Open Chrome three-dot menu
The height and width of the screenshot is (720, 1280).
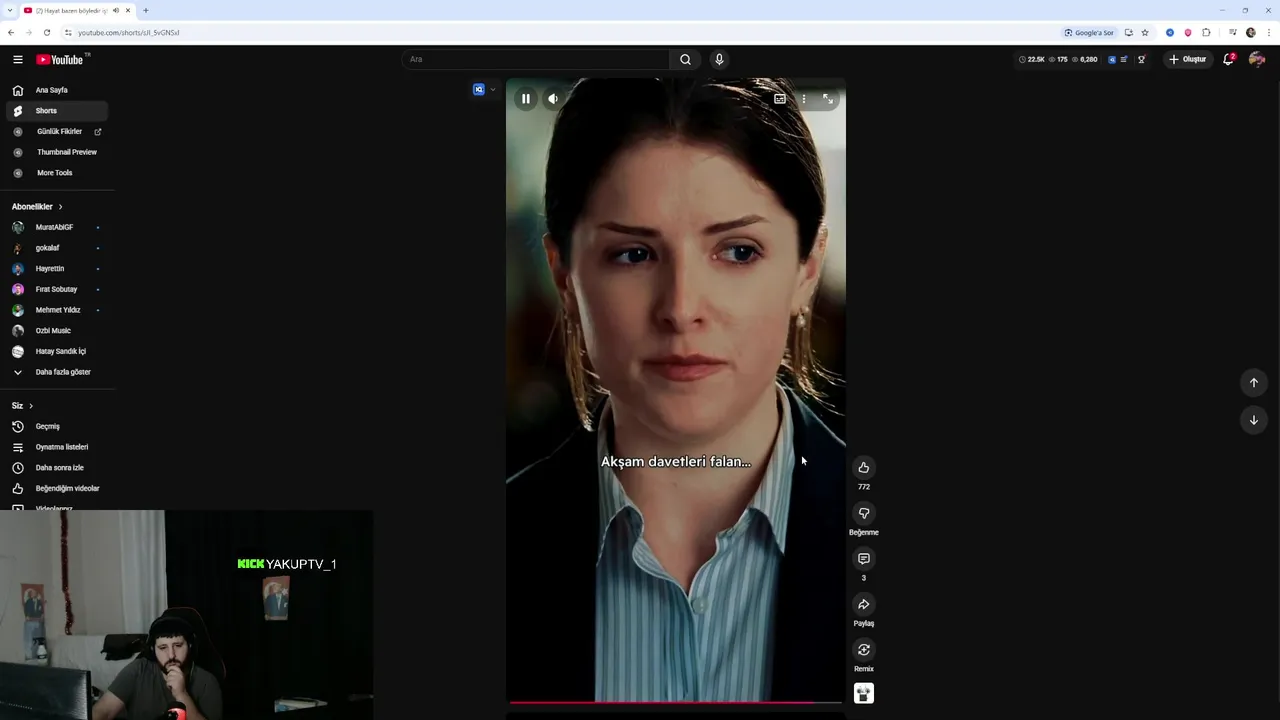(1269, 32)
